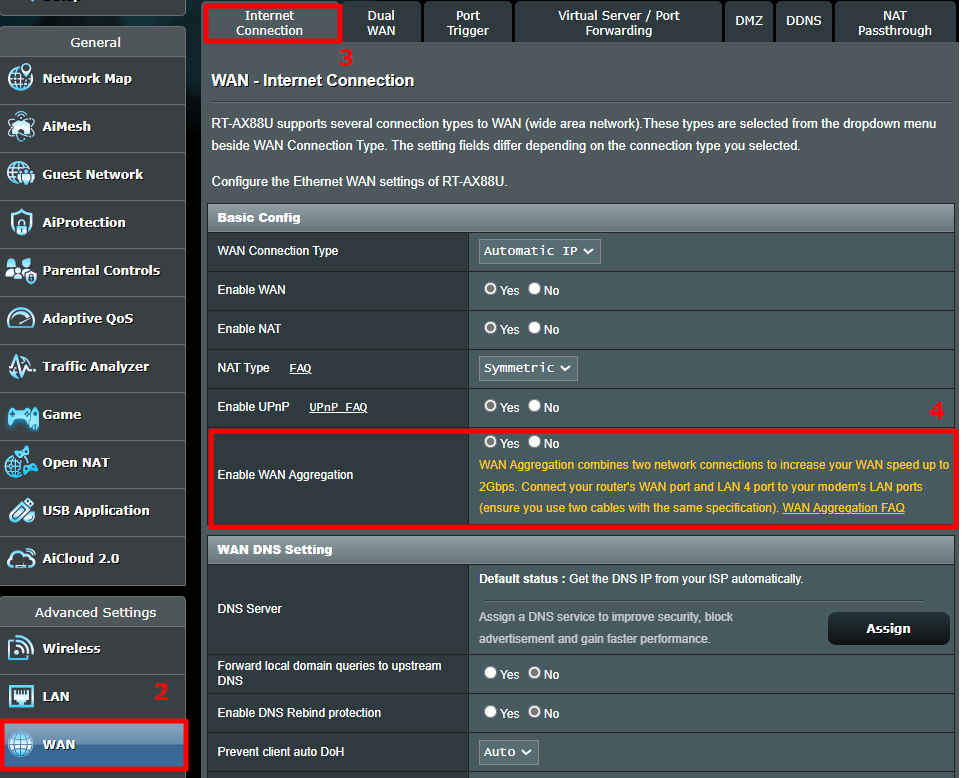Screen dimensions: 967x778
Task: Open Virtual Server / Port Forwarding tab
Action: click(619, 23)
